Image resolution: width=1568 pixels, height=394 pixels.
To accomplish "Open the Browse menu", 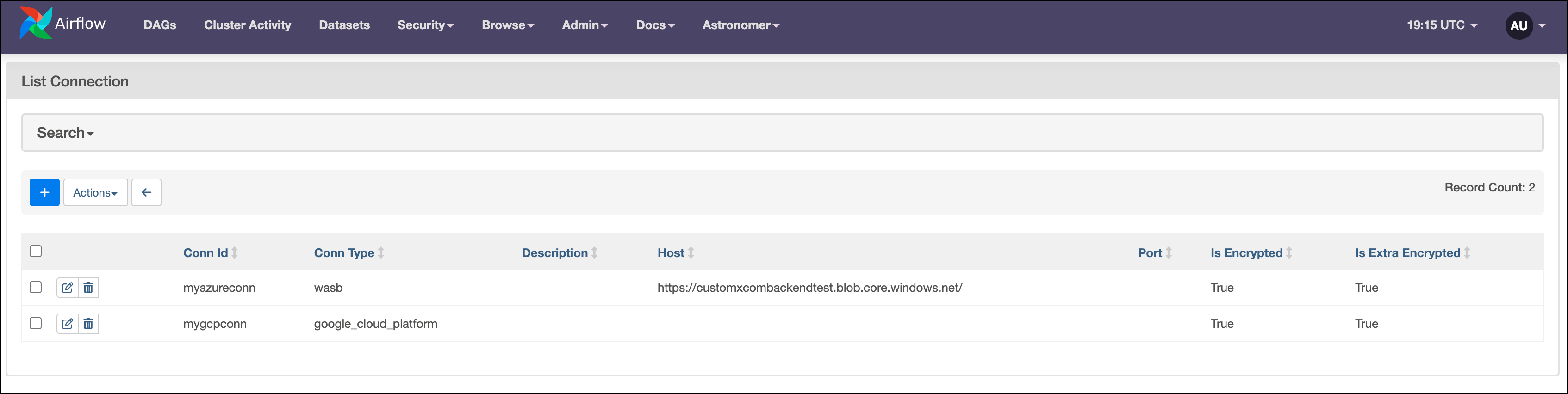I will coord(508,25).
